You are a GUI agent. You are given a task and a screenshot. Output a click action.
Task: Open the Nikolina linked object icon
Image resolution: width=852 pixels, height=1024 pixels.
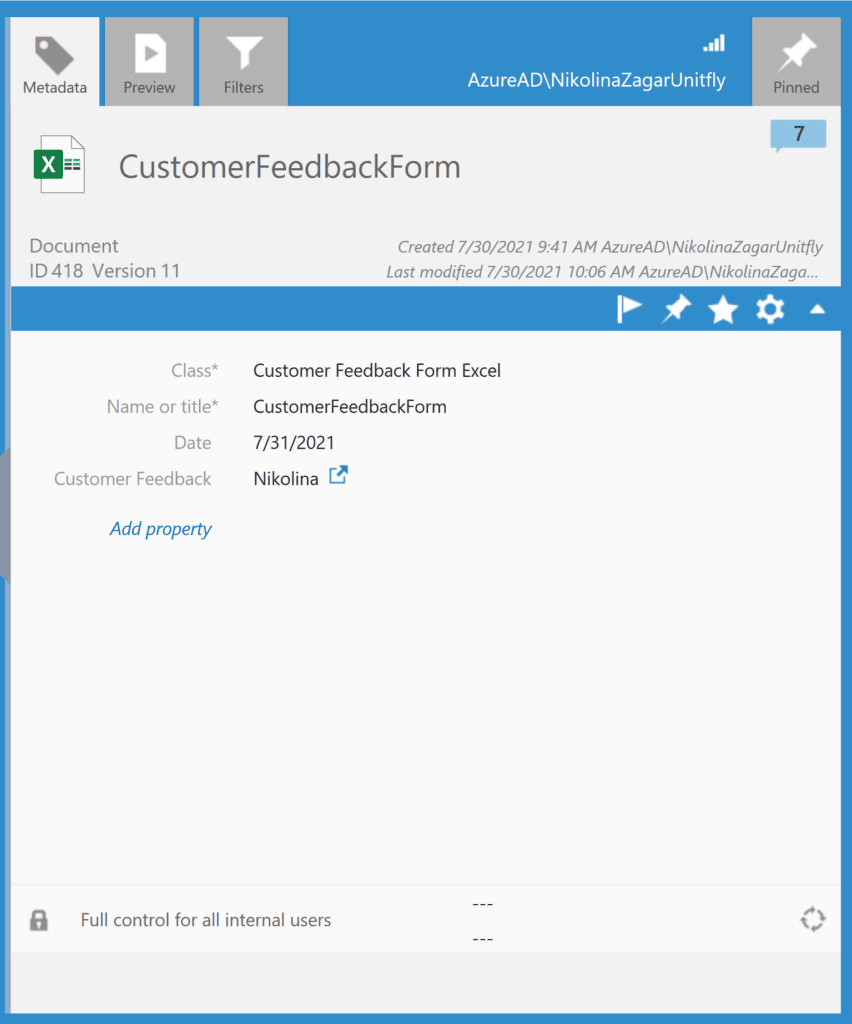338,475
